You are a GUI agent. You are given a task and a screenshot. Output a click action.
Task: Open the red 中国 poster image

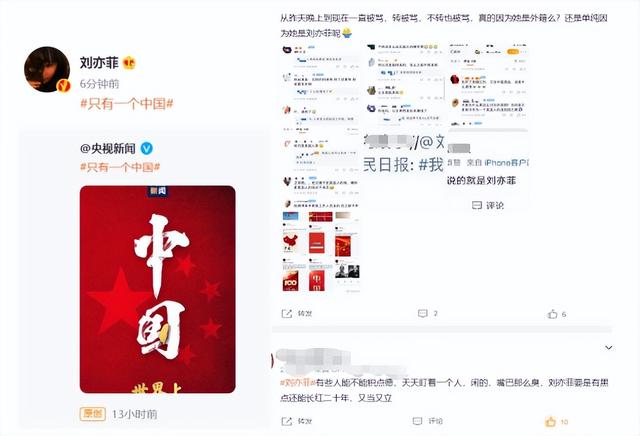[158, 289]
